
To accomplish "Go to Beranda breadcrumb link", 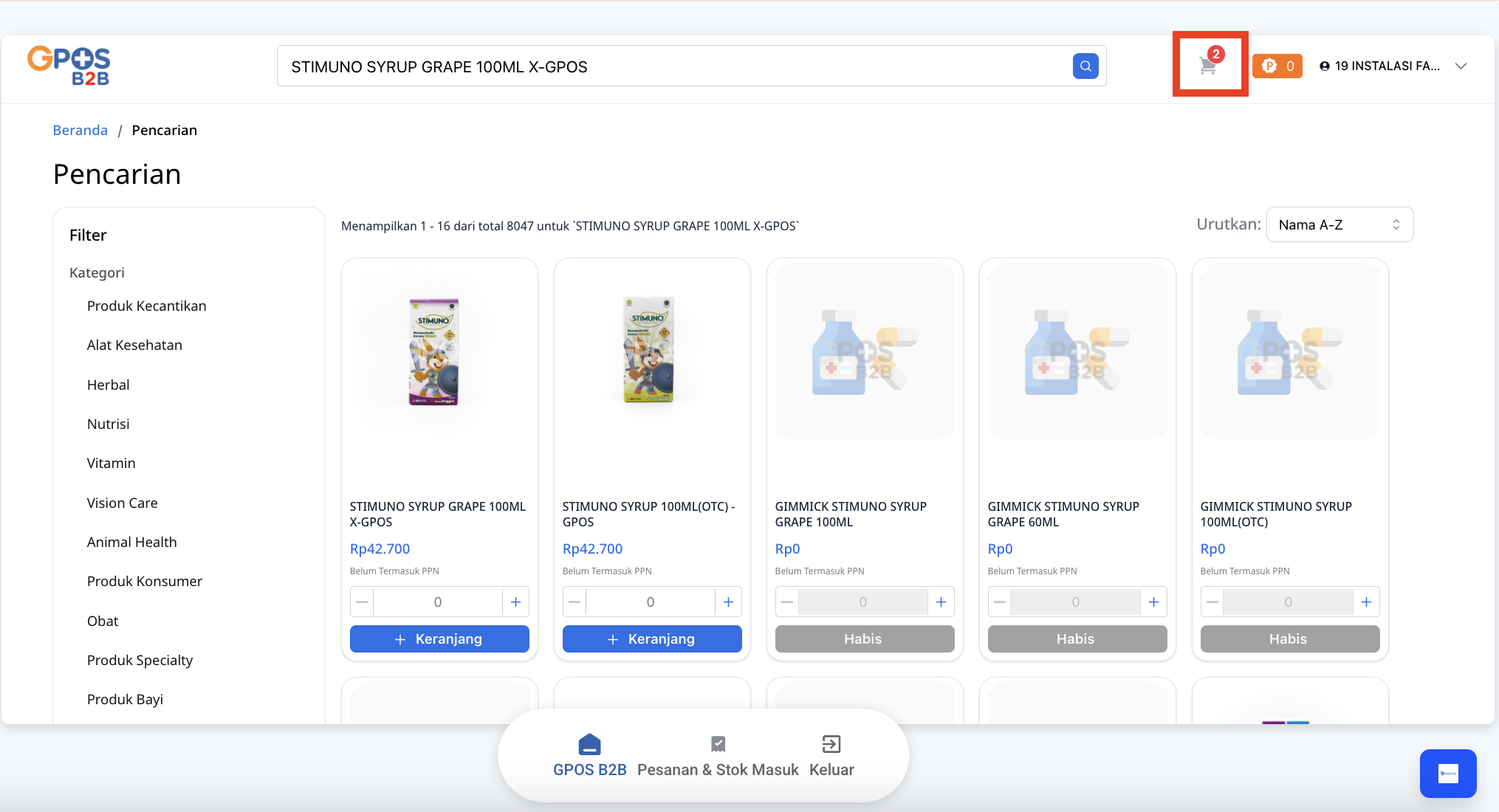I will pos(80,131).
